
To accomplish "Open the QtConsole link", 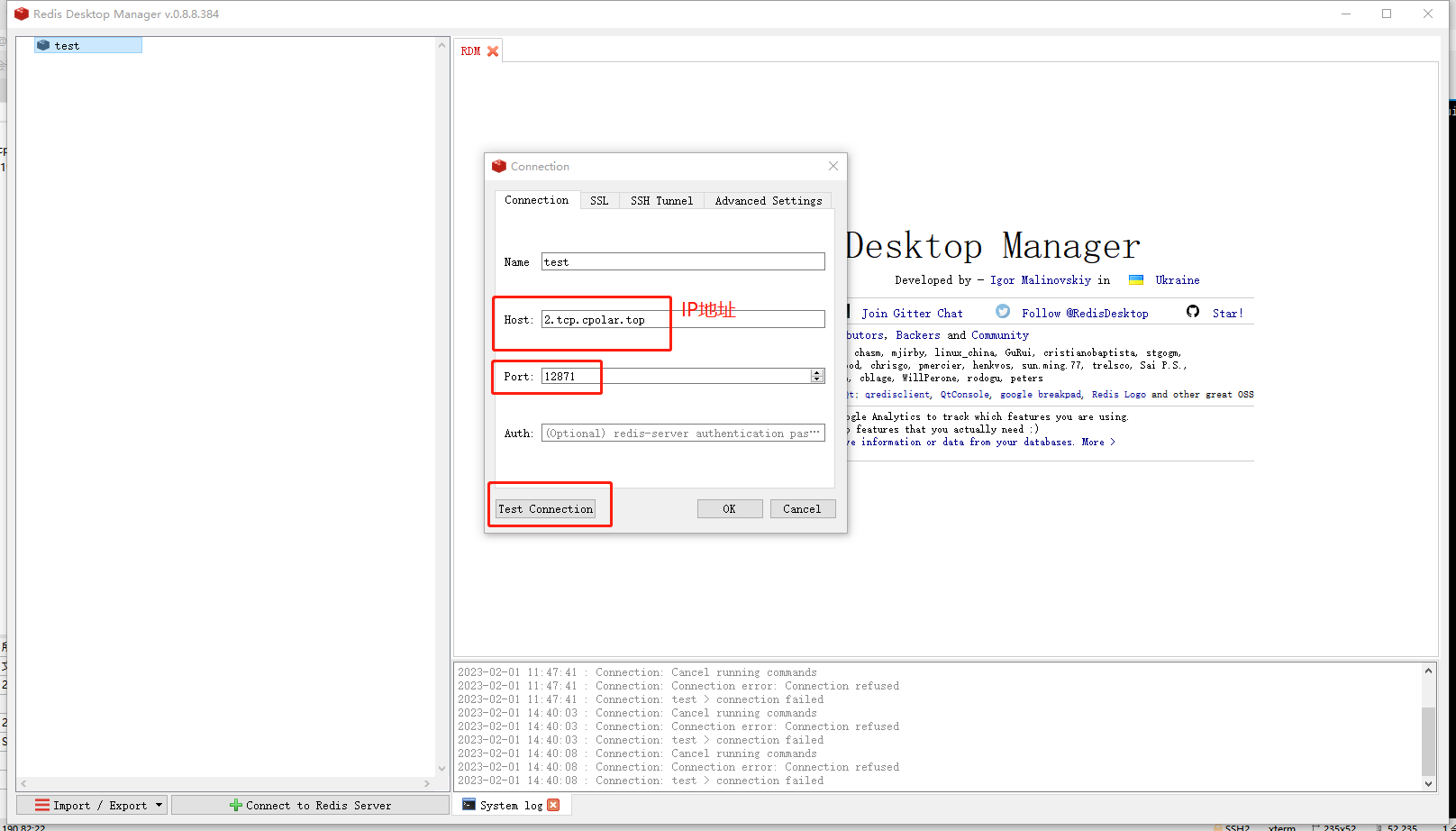I will [964, 395].
